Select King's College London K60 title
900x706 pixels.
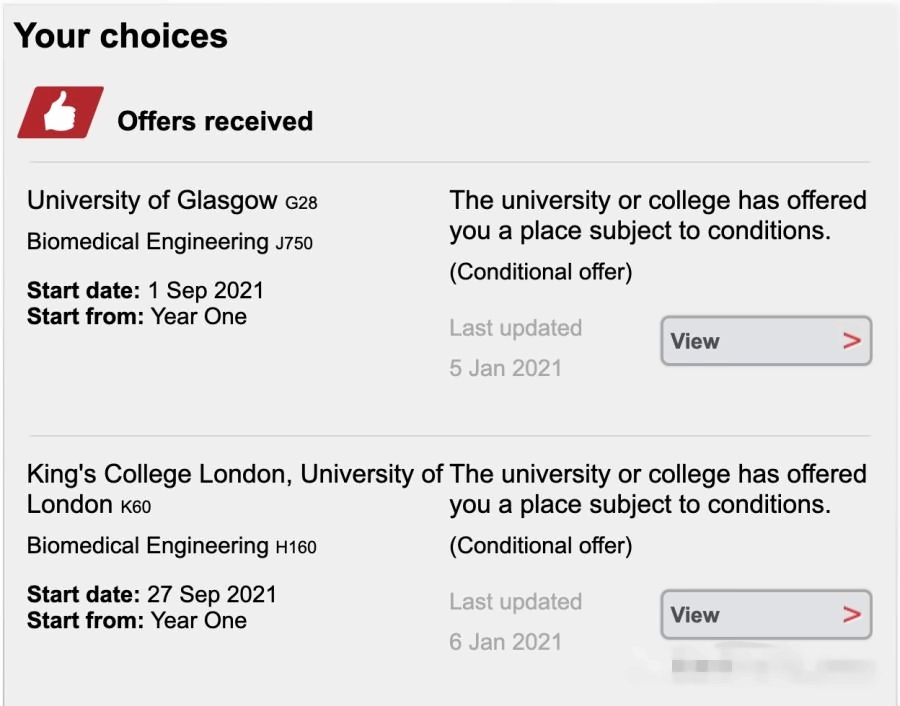coord(234,490)
